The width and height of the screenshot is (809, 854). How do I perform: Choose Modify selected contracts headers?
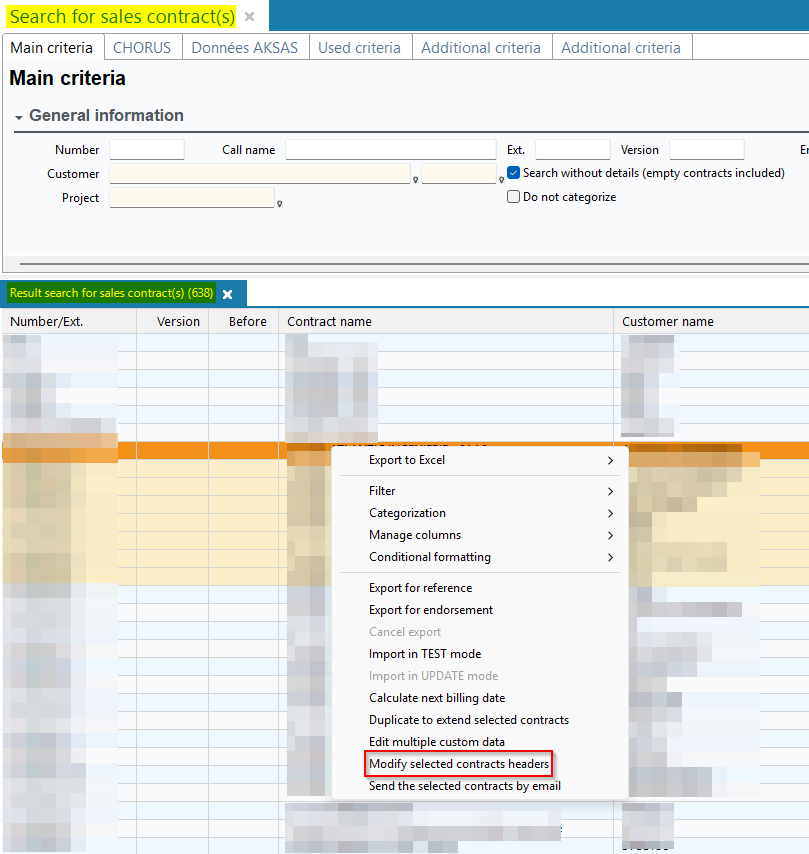459,764
